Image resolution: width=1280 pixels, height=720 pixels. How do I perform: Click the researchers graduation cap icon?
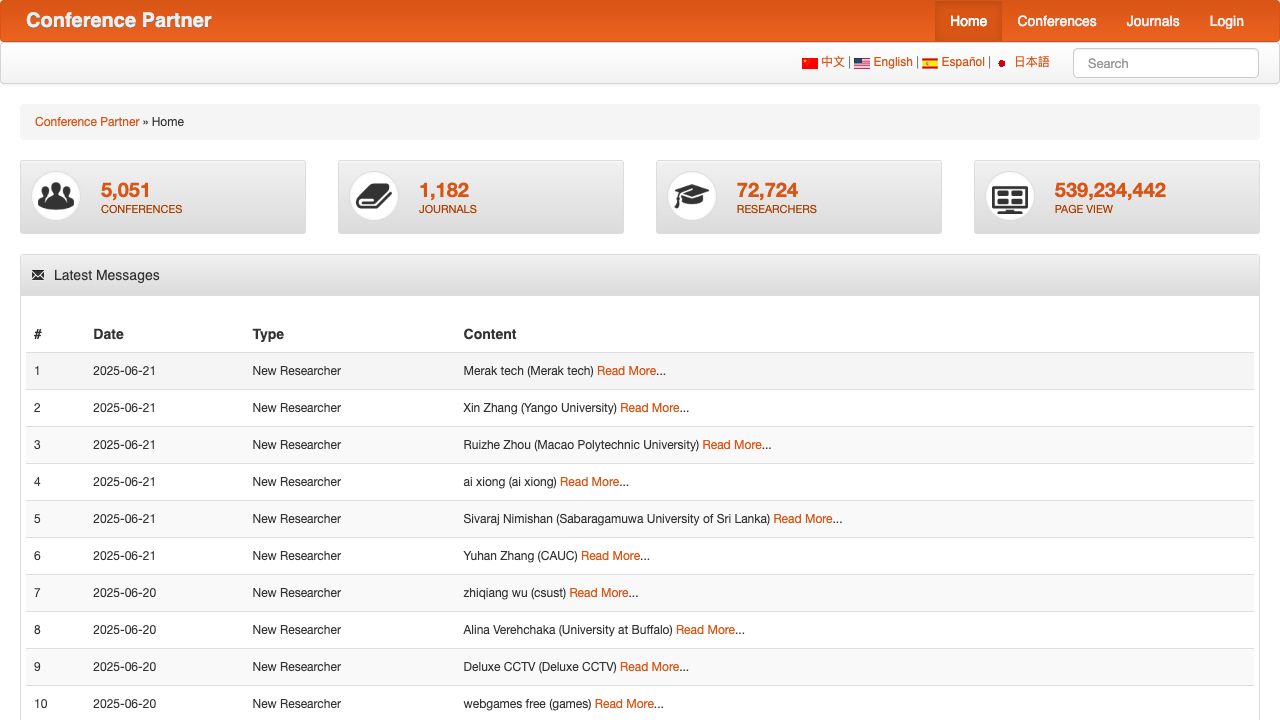click(691, 196)
